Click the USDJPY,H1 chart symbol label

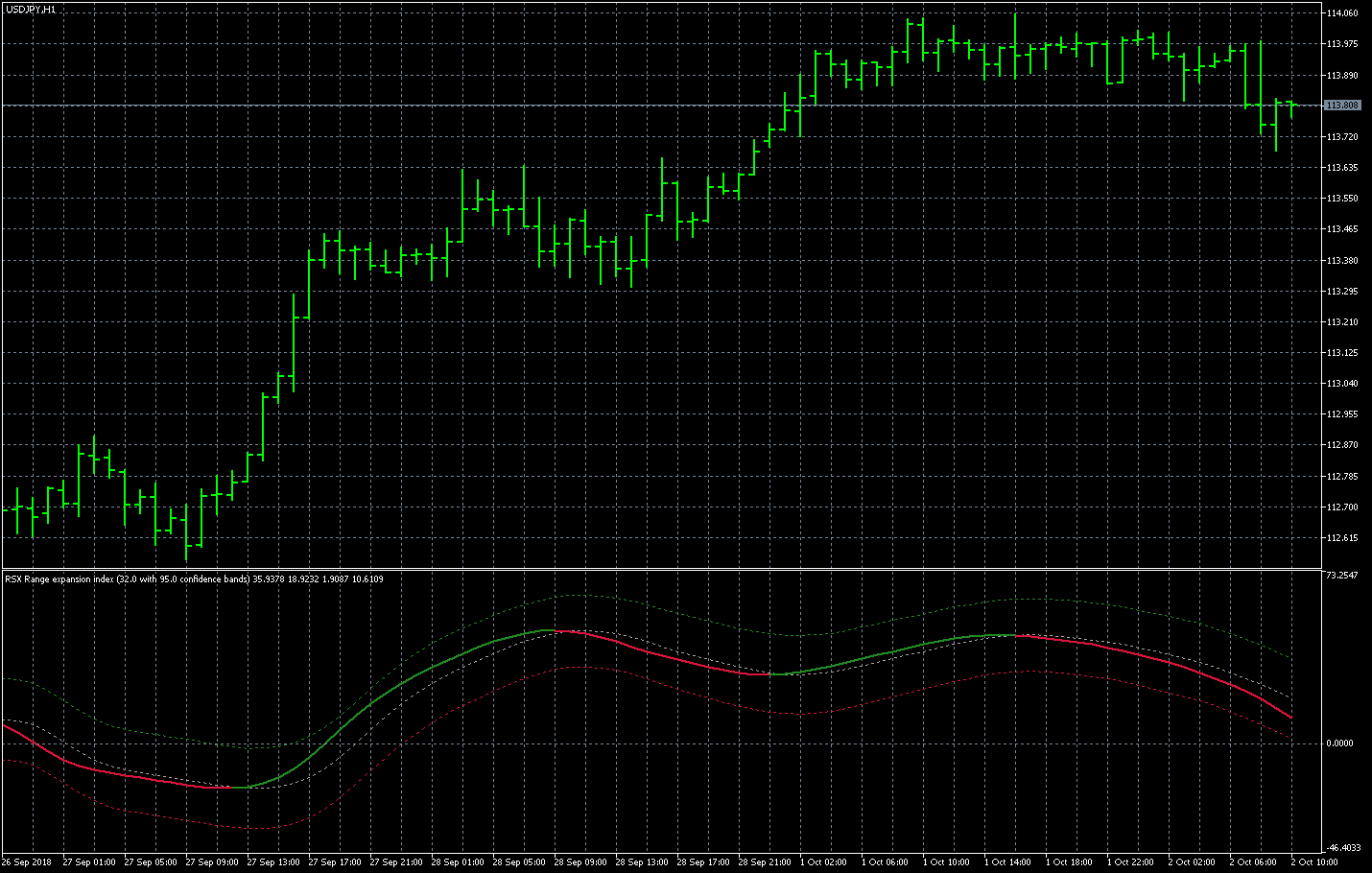tap(31, 9)
